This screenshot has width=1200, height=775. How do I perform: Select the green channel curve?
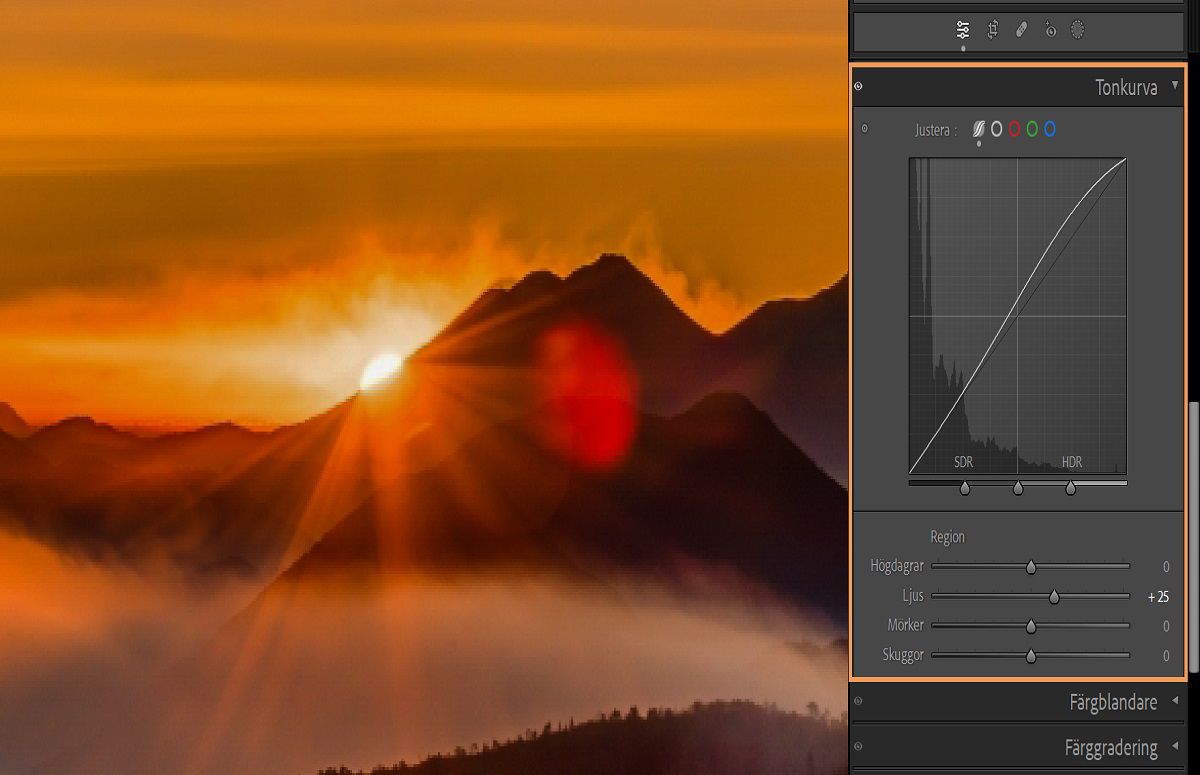coord(1032,129)
